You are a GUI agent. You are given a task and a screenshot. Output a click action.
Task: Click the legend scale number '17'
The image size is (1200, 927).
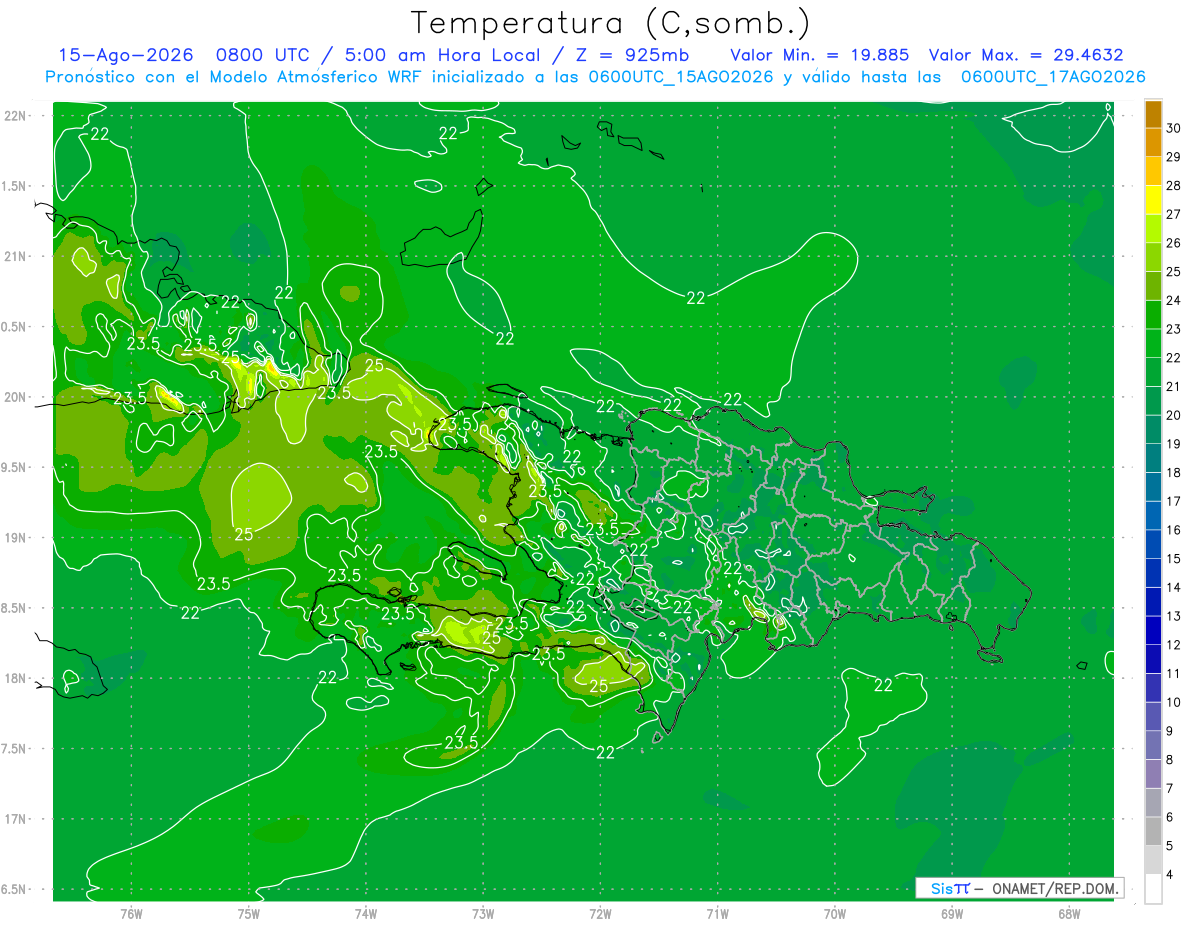(1175, 501)
